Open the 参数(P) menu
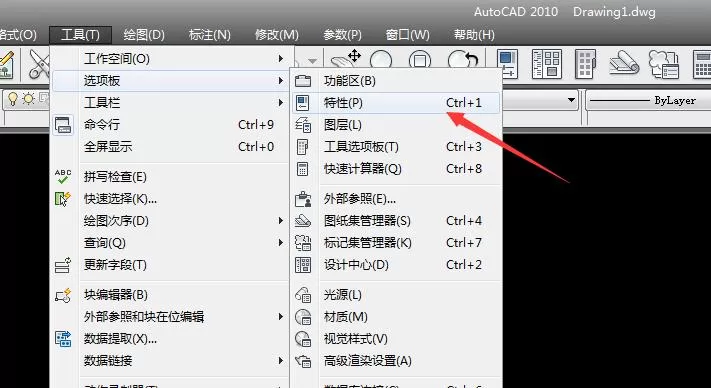Image resolution: width=711 pixels, height=388 pixels. 342,35
